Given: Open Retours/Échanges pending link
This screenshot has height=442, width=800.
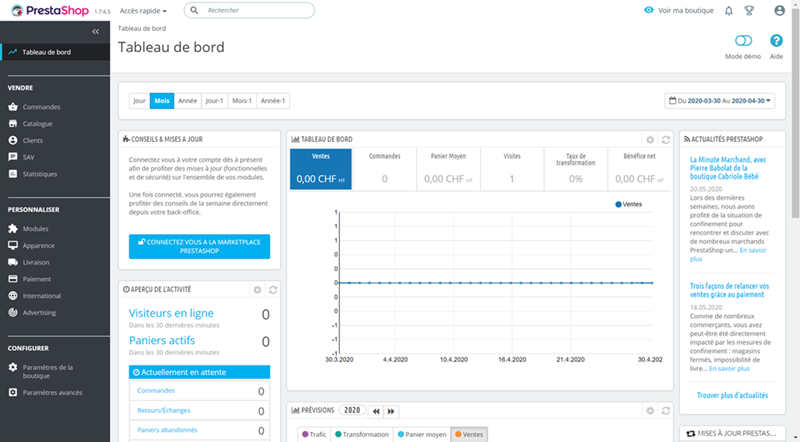Looking at the screenshot, I should pos(164,410).
